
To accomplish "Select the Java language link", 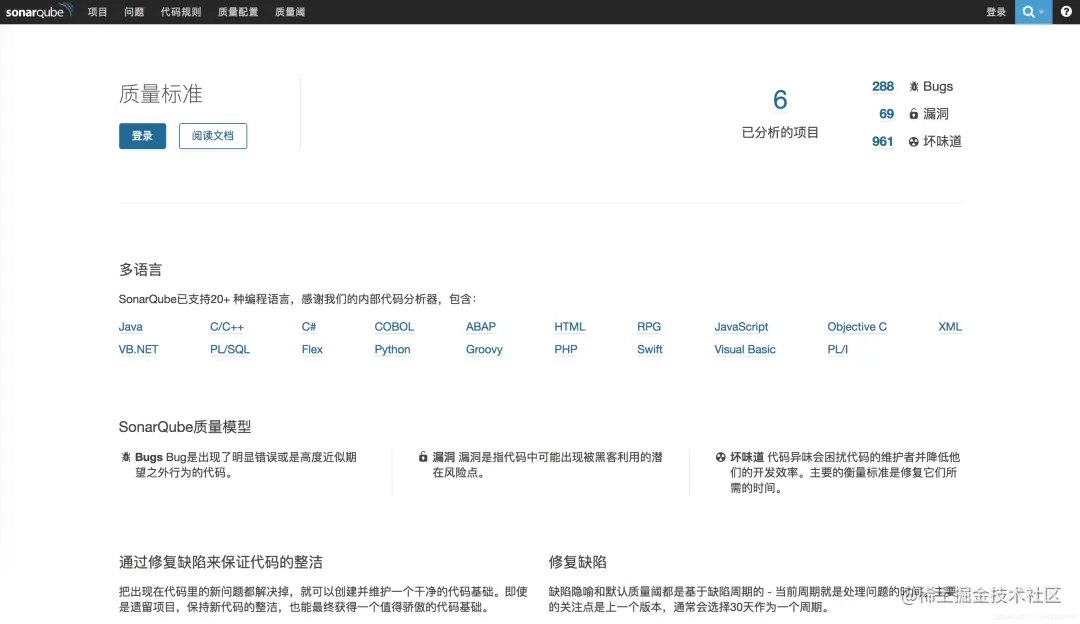I will pos(130,326).
